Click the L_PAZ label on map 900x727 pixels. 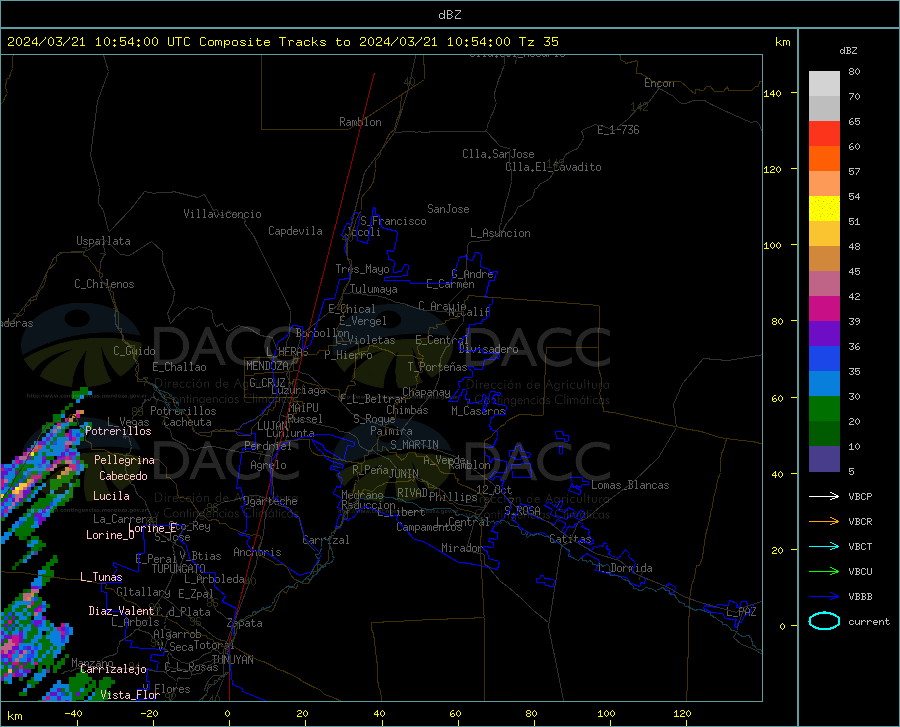tap(741, 612)
